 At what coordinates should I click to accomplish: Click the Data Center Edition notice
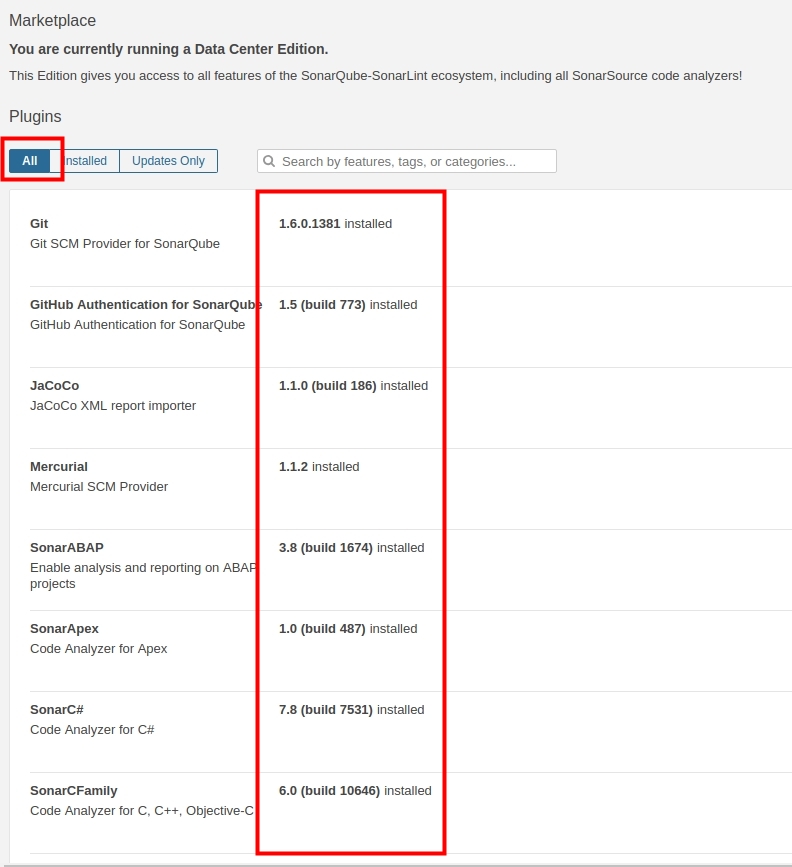coord(169,49)
